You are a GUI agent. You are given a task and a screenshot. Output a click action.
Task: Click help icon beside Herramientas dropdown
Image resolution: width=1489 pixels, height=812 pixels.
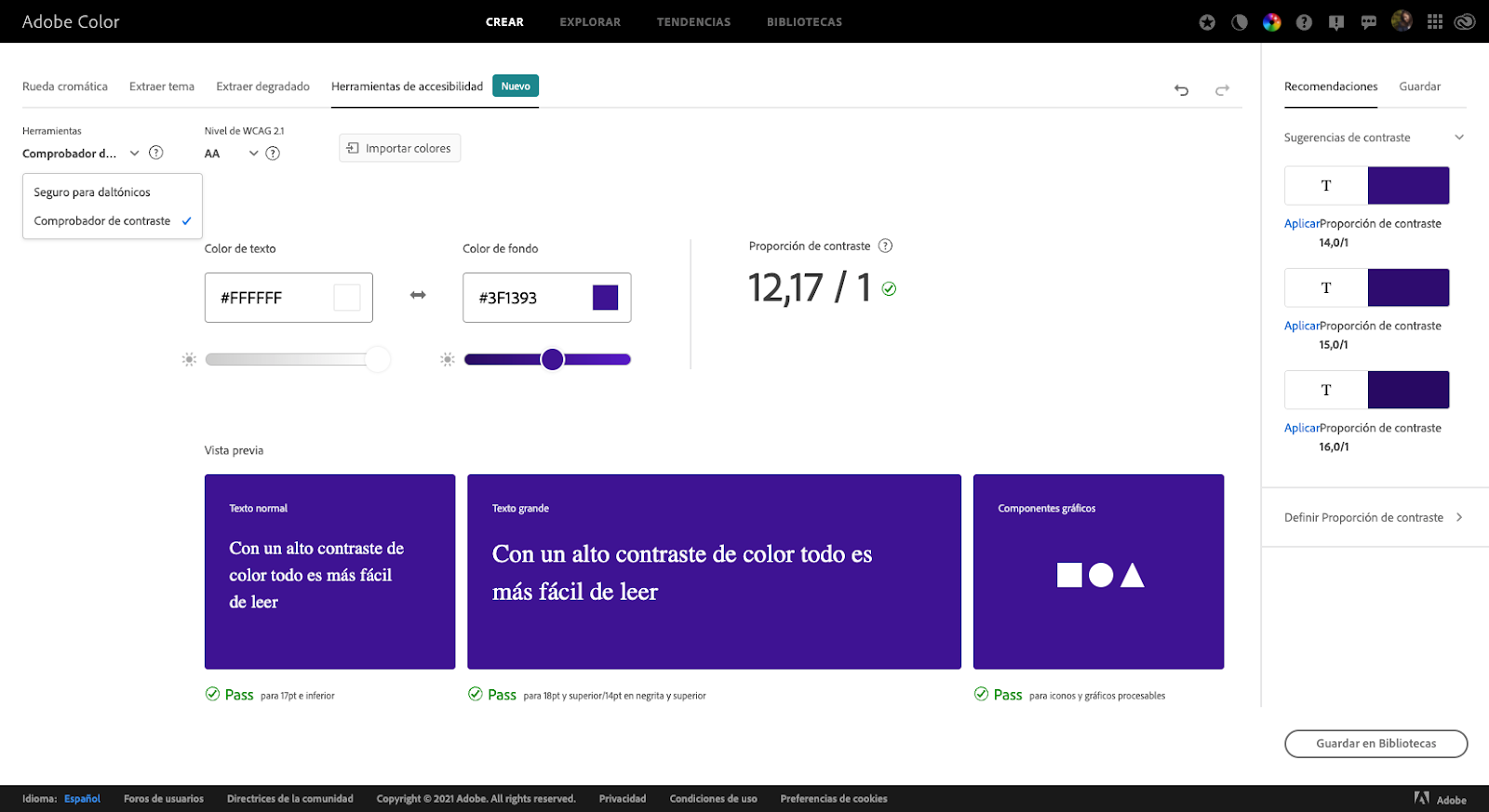(156, 153)
